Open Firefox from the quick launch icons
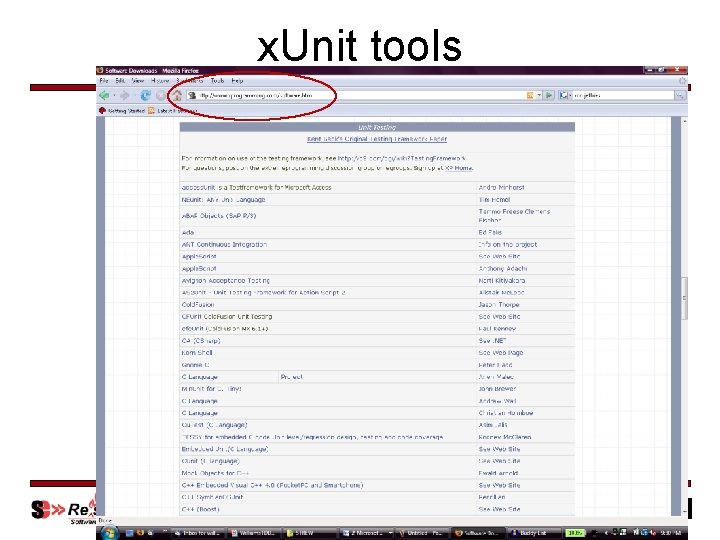Viewport: 720px width, 540px height. pos(140,533)
